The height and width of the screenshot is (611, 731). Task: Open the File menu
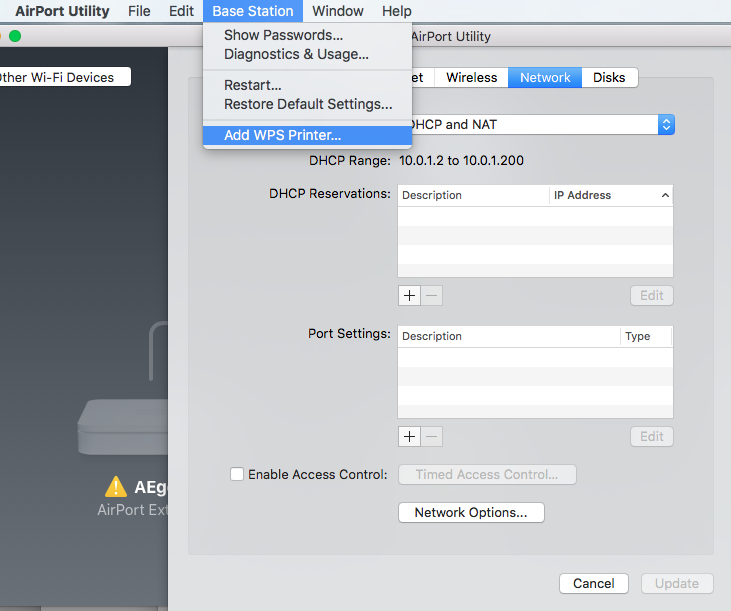coord(139,11)
